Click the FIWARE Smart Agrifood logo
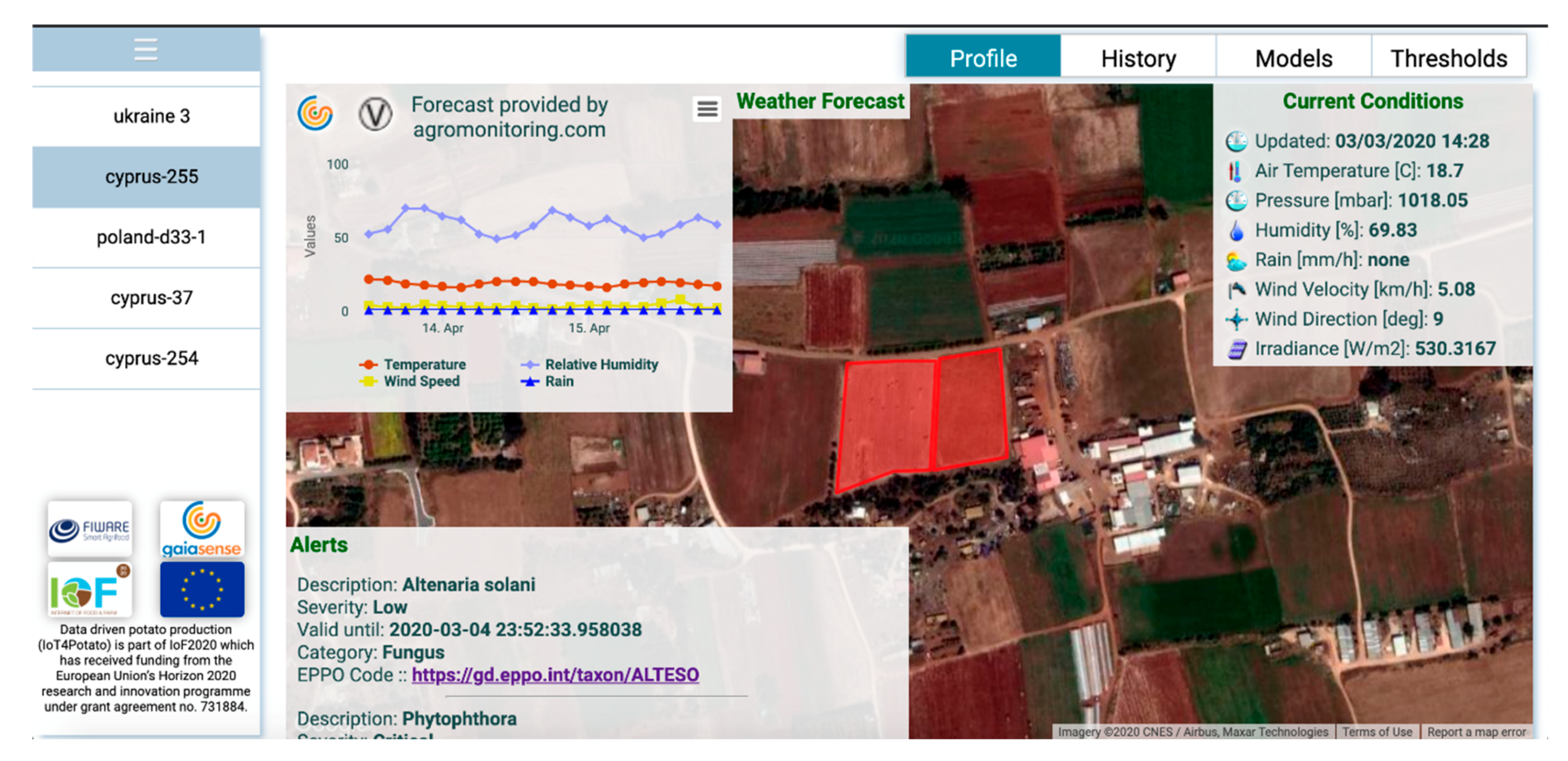This screenshot has height=761, width=1568. pos(90,529)
